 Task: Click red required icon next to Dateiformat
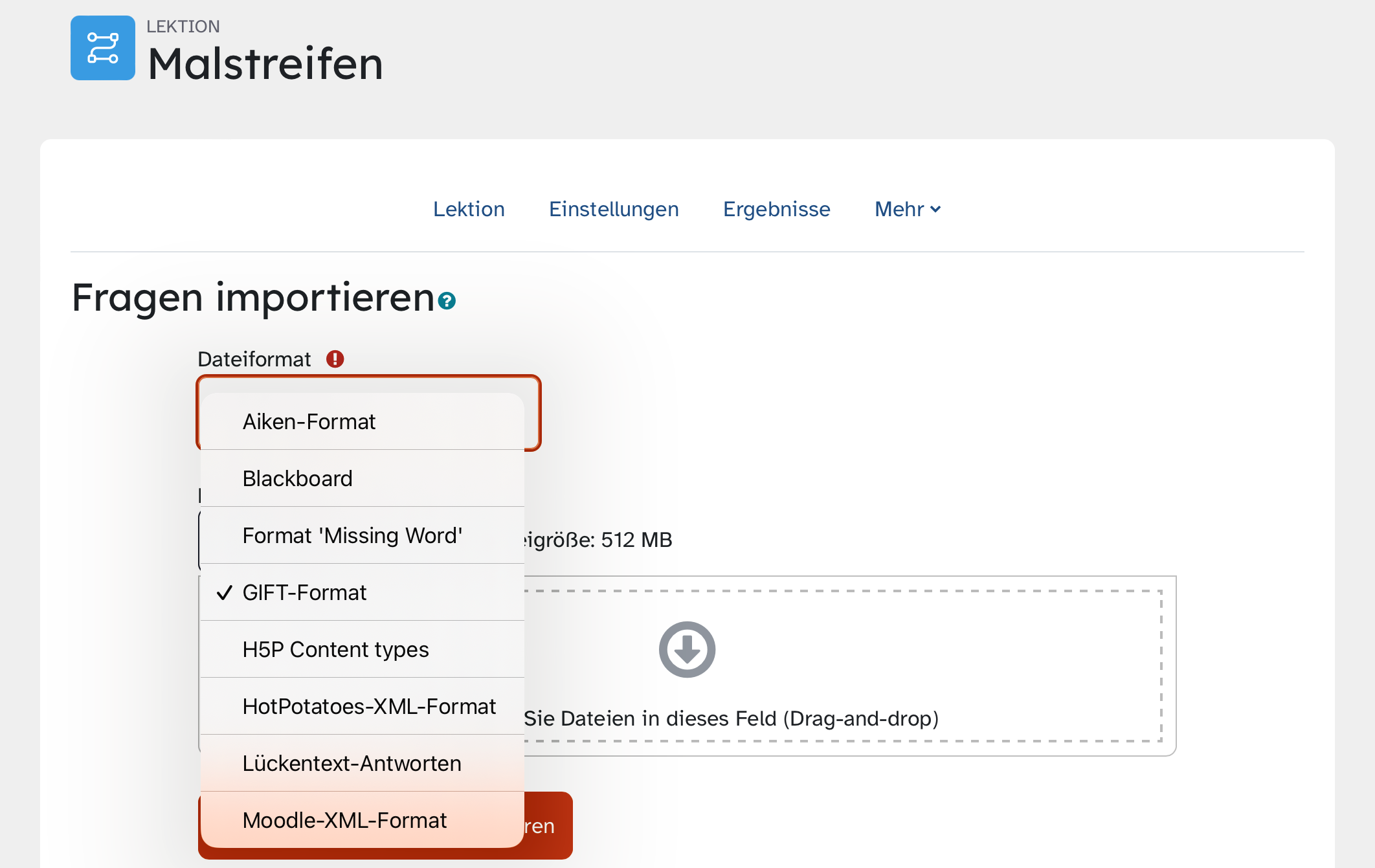[x=335, y=359]
